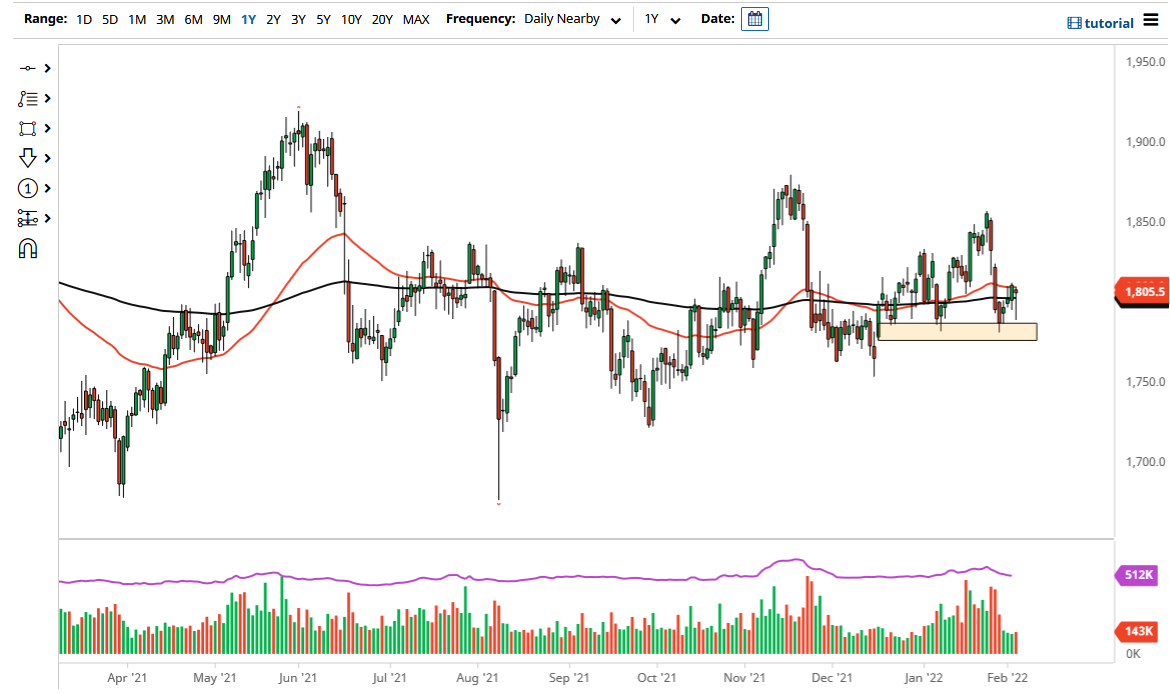Viewport: 1170px width, 693px height.
Task: Switch chart range to MAX
Action: point(416,18)
